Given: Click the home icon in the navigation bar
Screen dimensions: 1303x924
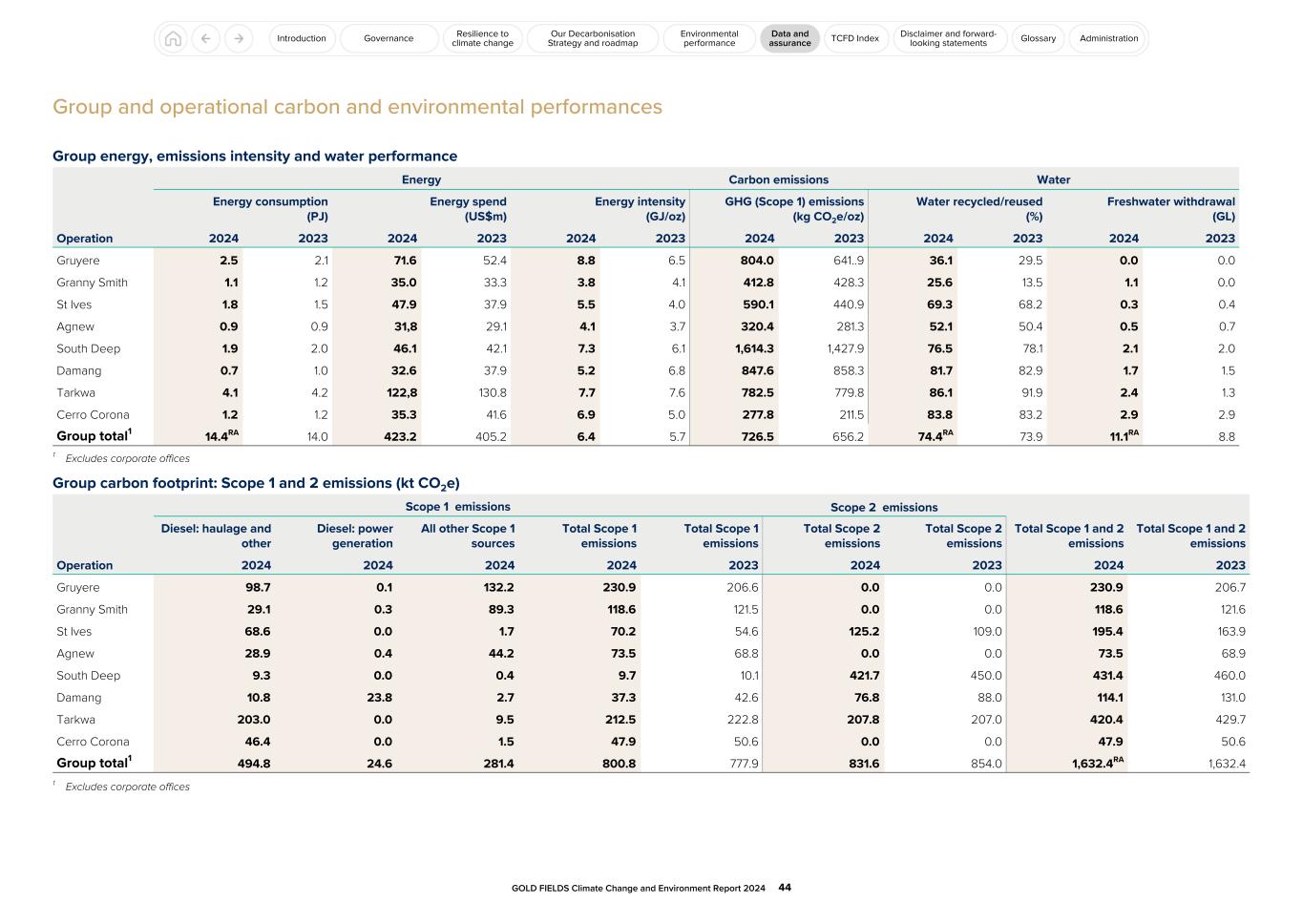Looking at the screenshot, I should point(174,38).
